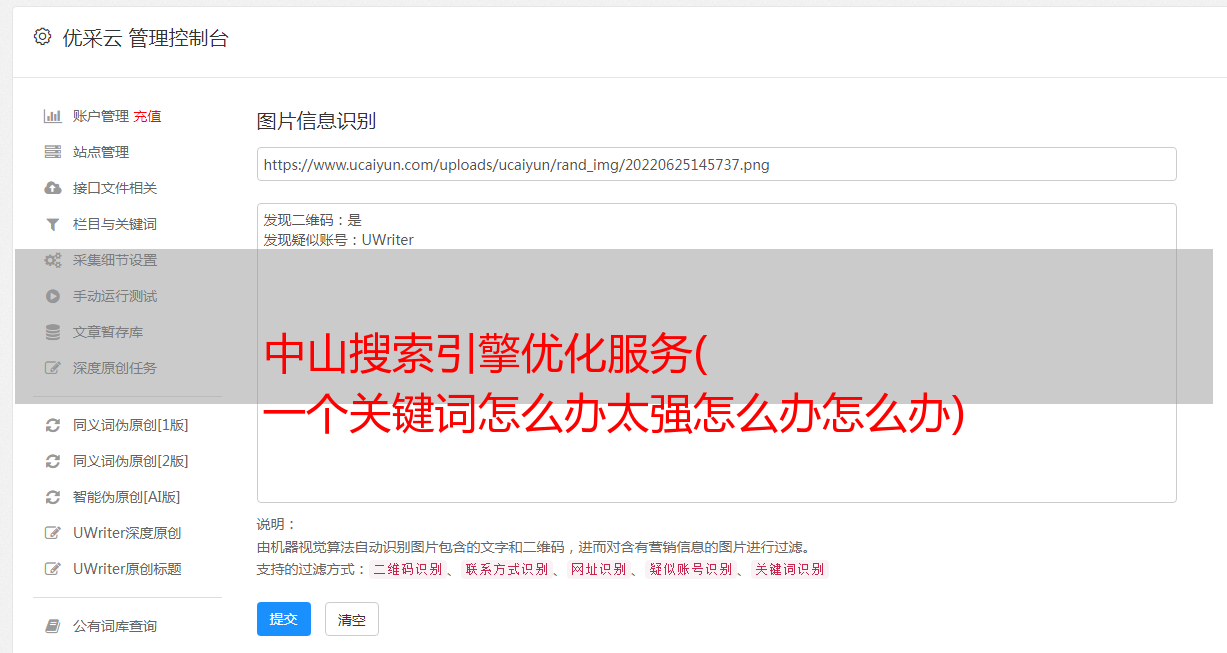Open UWriter深度原创 in the sidebar
This screenshot has width=1227, height=653.
tap(127, 533)
